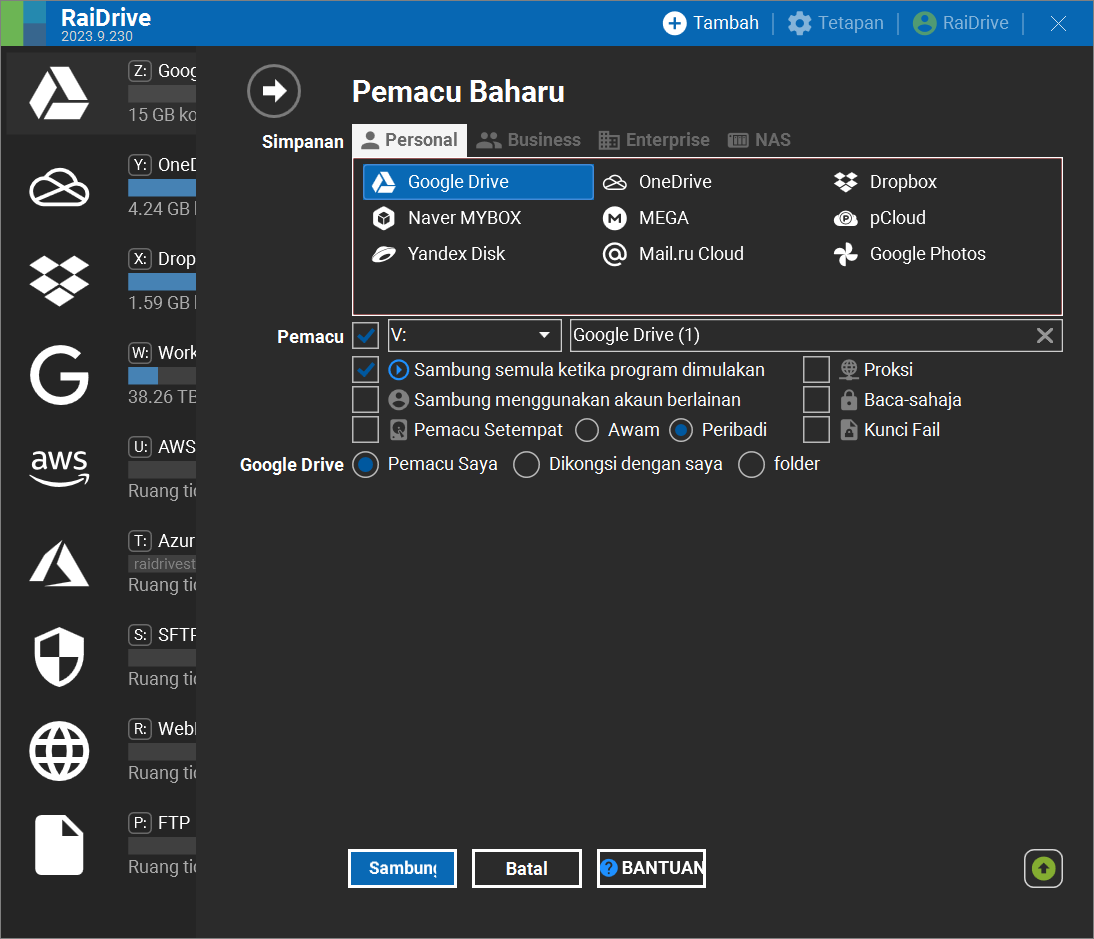Open the Tambah menu in title bar
The height and width of the screenshot is (939, 1094).
pos(712,23)
